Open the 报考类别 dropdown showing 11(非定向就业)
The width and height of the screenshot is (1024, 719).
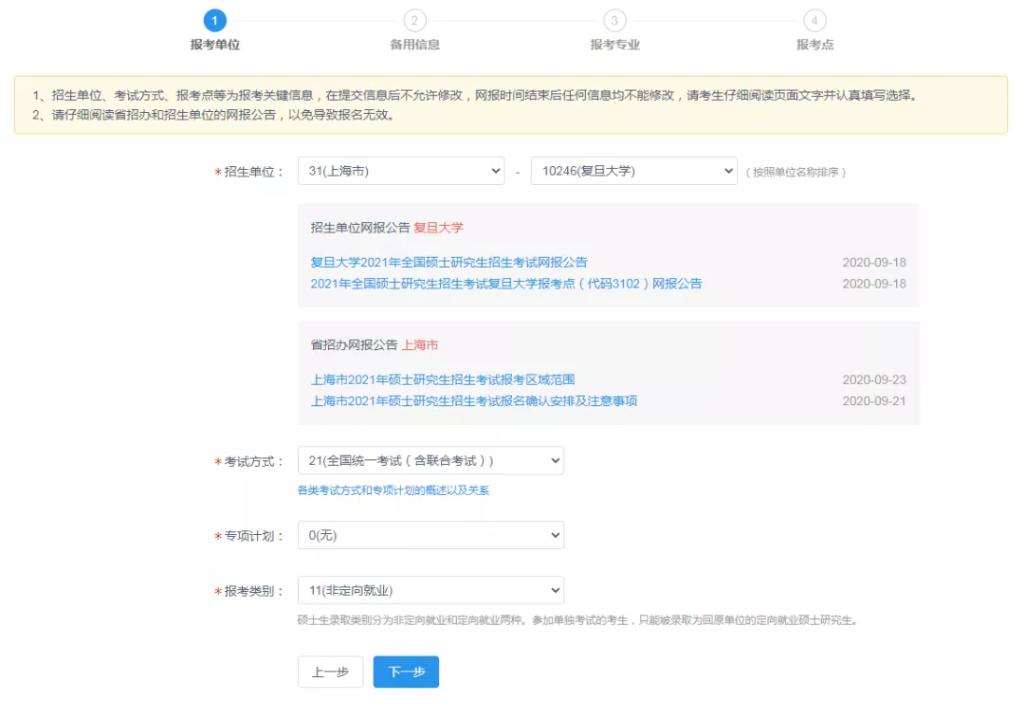pyautogui.click(x=430, y=590)
